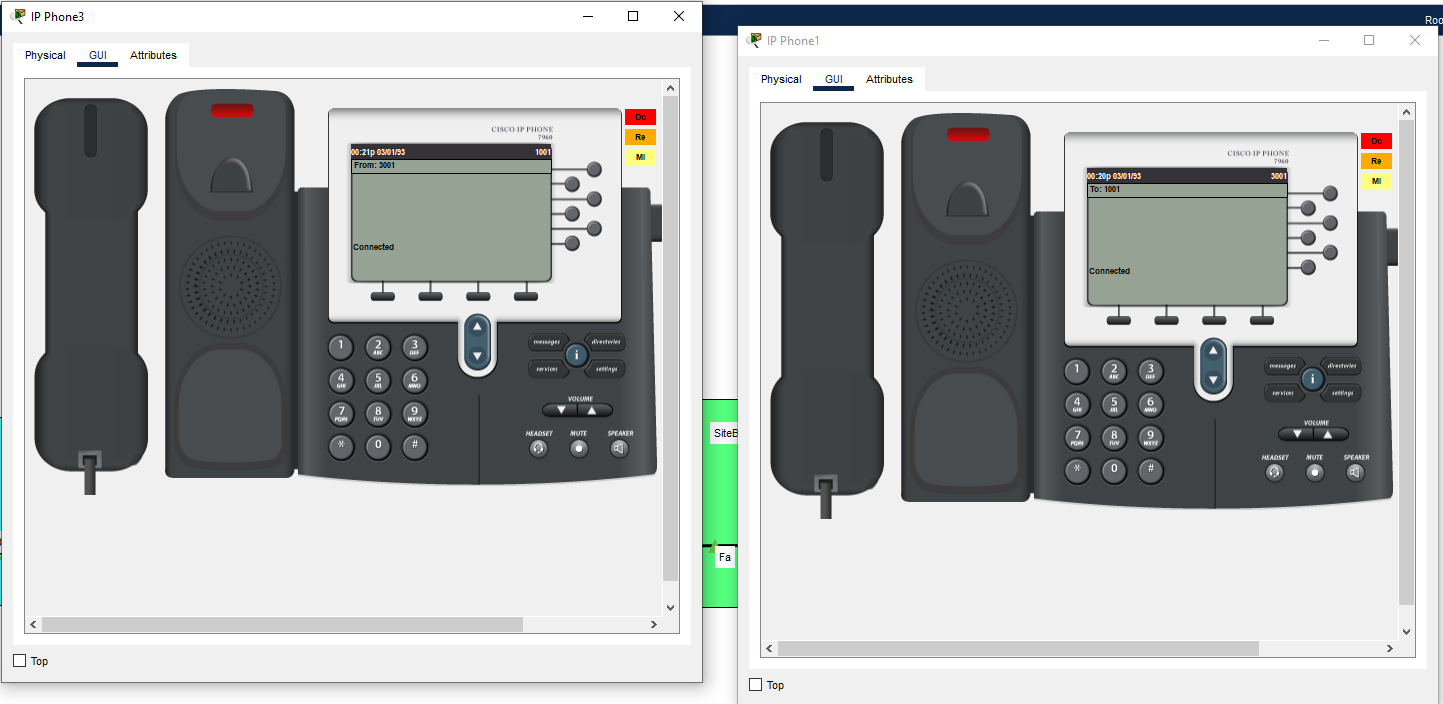Click the messages button on IP Phone3

coord(547,342)
